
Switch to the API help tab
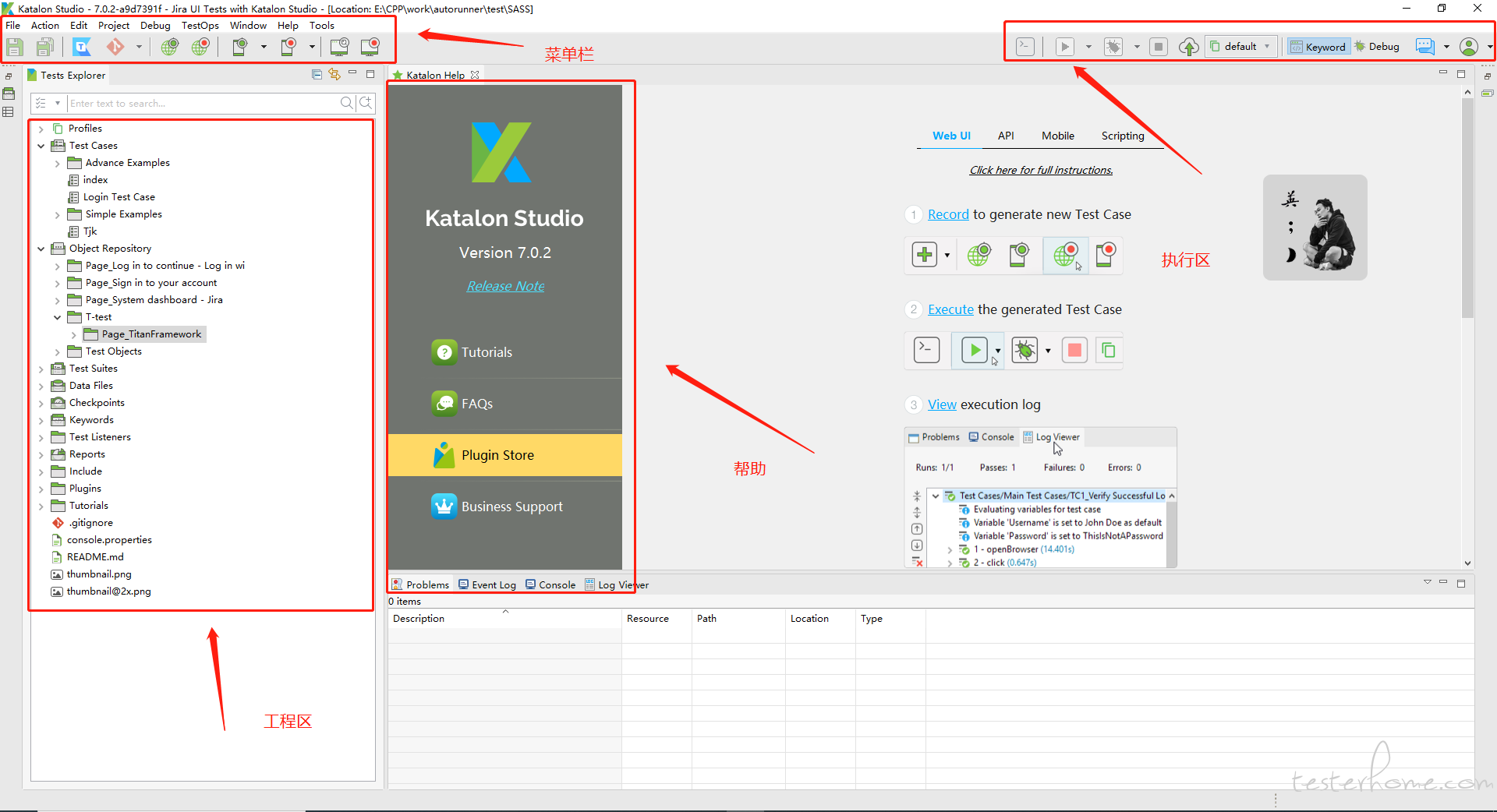pyautogui.click(x=1006, y=136)
